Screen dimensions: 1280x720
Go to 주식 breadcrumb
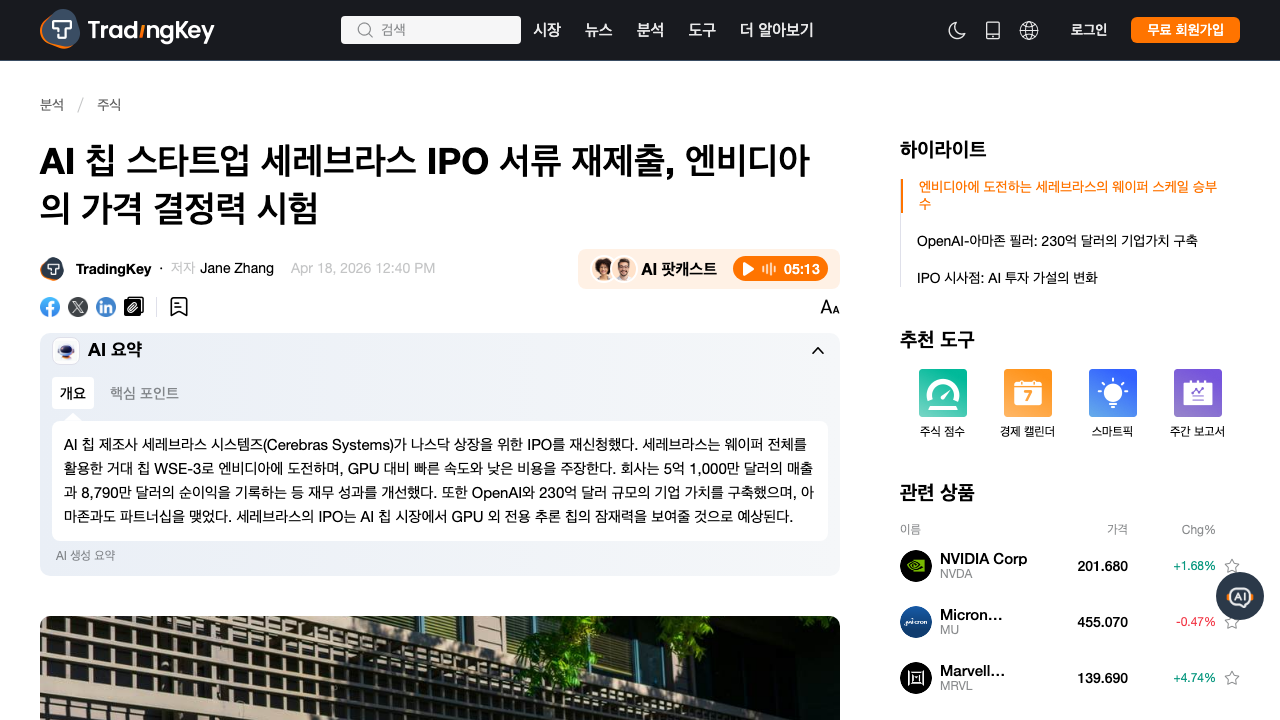109,104
